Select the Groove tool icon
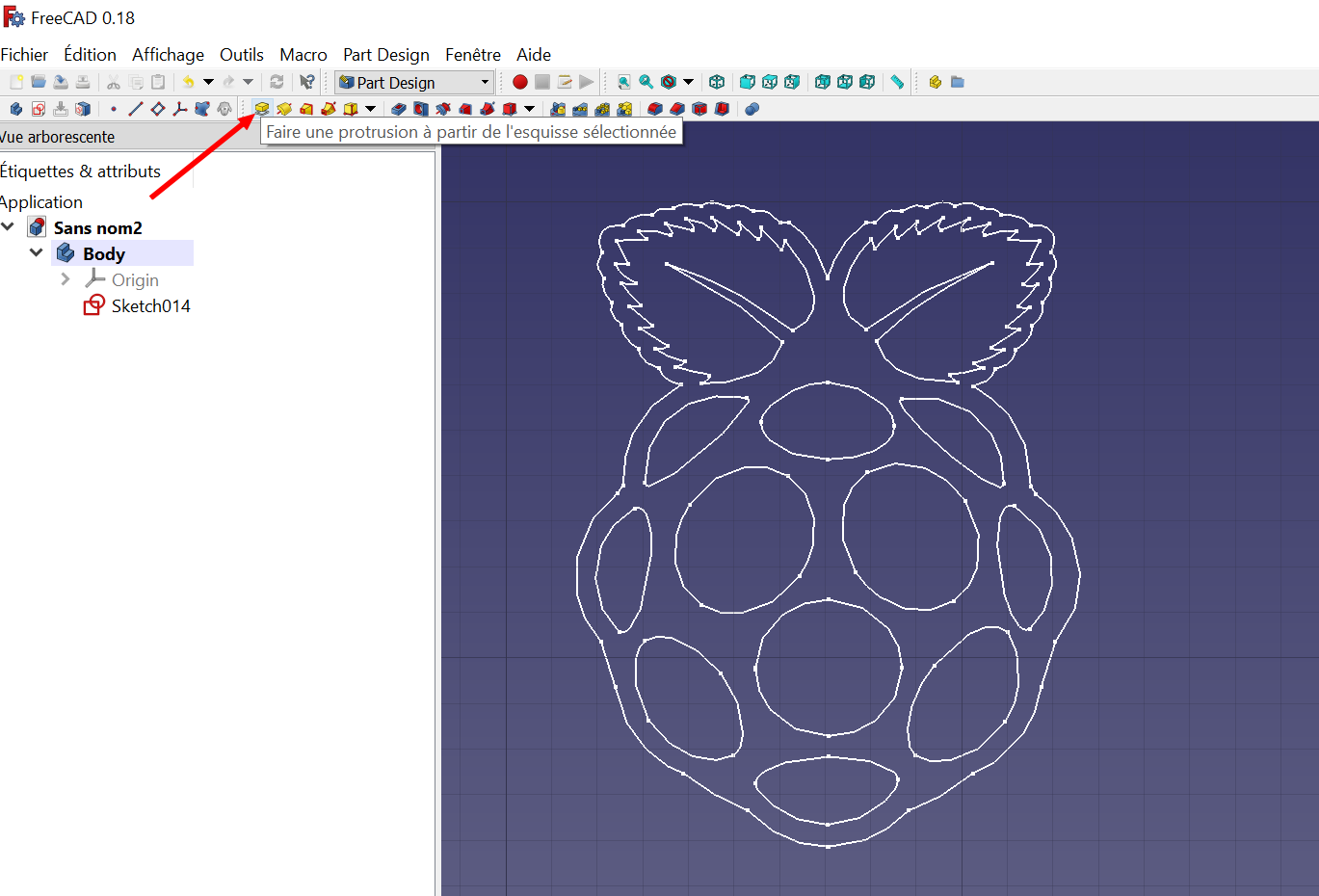This screenshot has height=896, width=1319. tap(443, 109)
